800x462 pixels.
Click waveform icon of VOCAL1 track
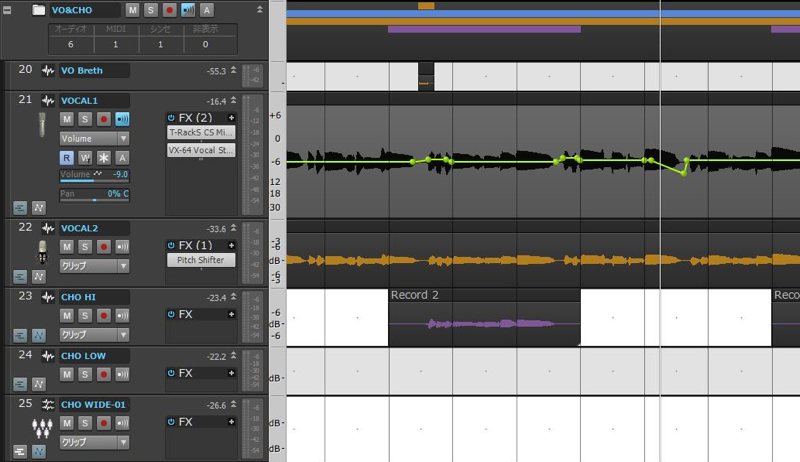coord(48,100)
